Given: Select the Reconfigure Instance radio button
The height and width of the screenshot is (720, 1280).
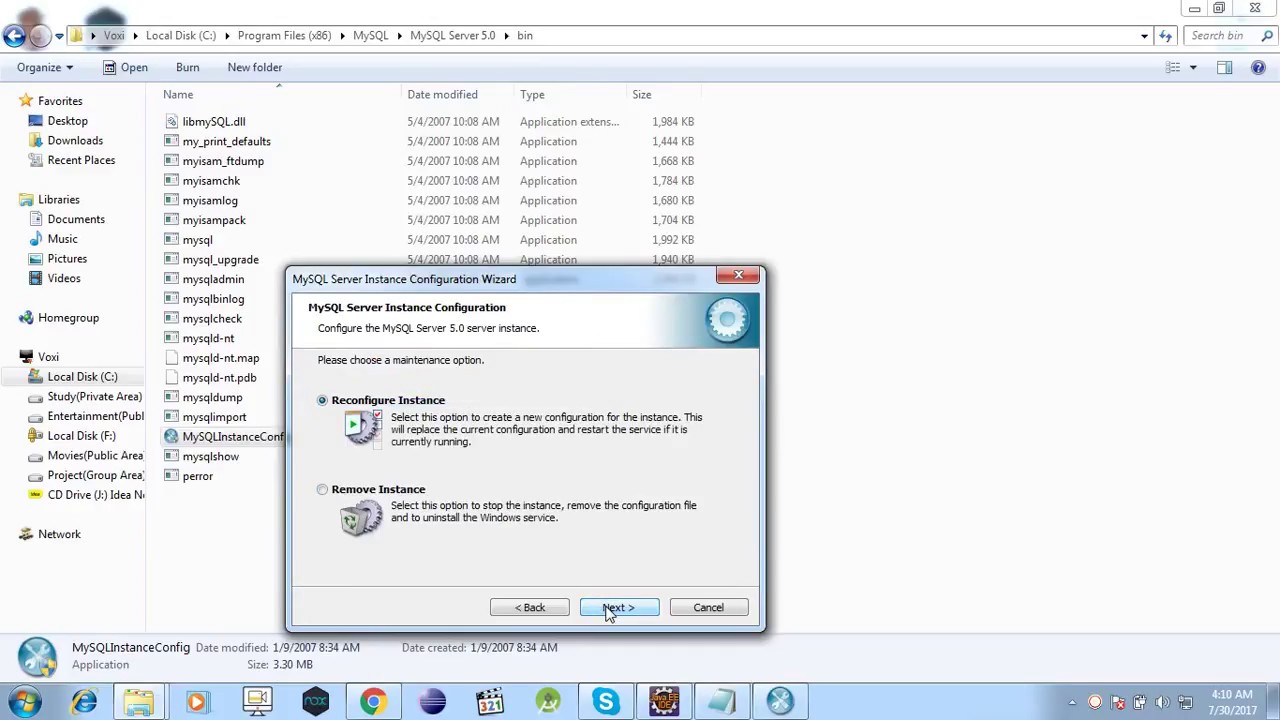Looking at the screenshot, I should click(322, 400).
